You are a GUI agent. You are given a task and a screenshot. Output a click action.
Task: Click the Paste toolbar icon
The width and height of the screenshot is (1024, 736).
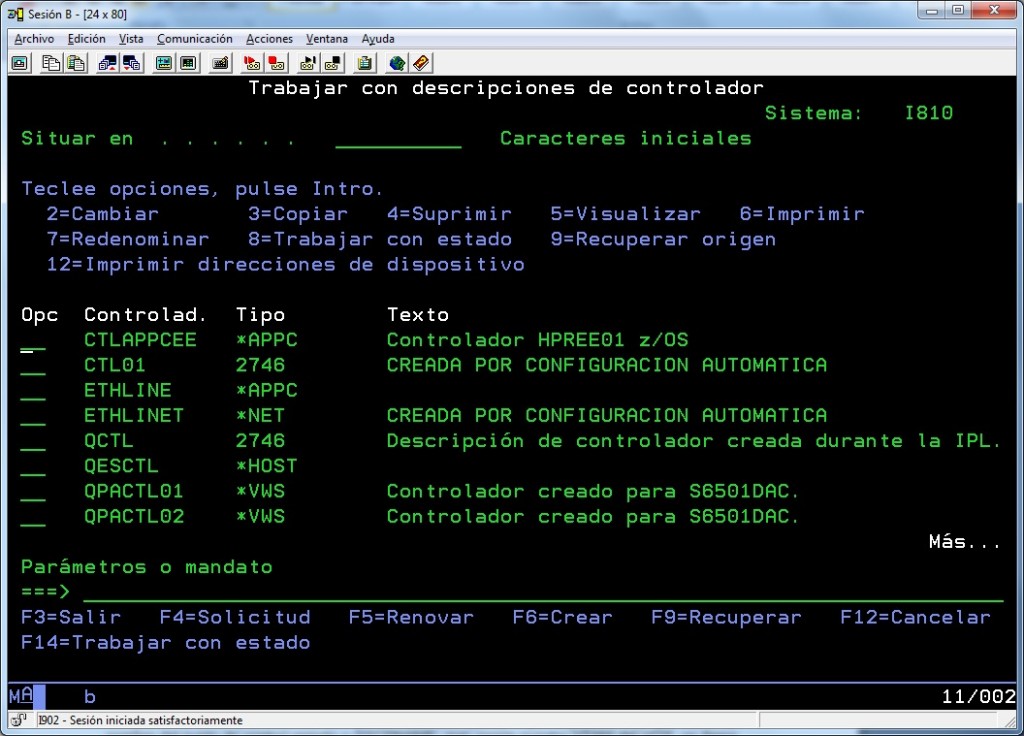click(76, 63)
